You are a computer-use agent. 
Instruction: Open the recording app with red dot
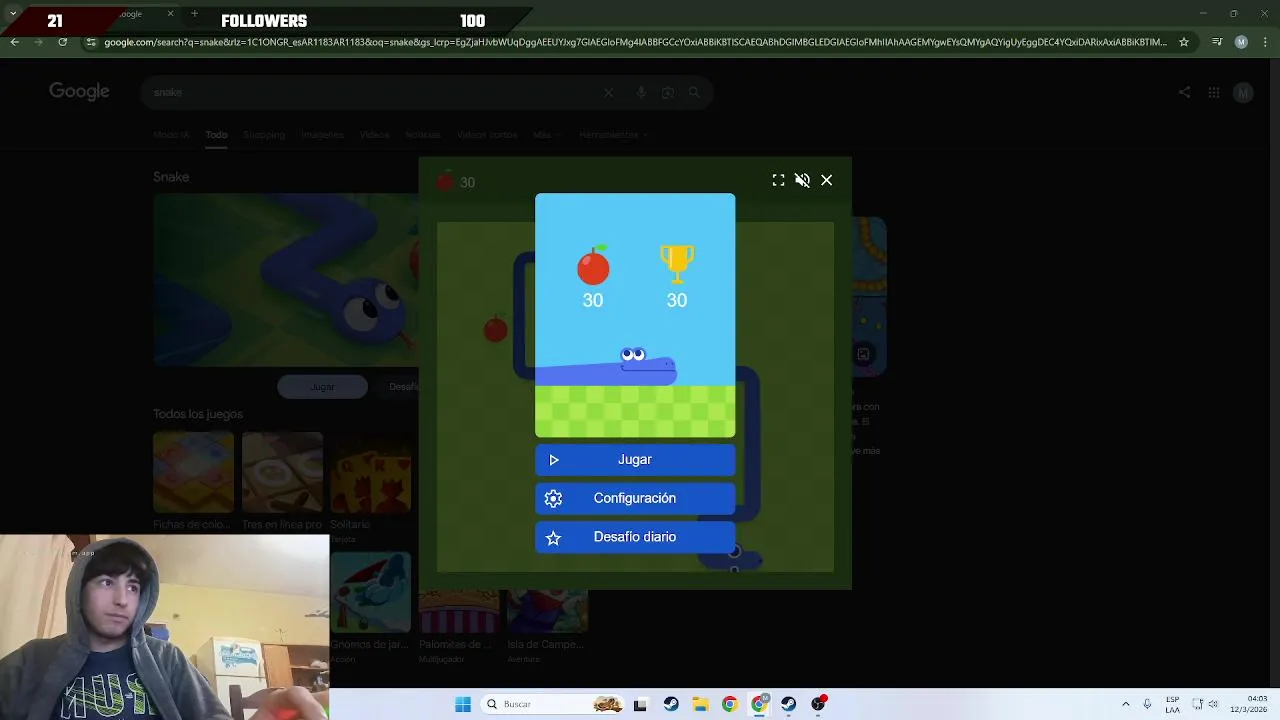tap(819, 704)
